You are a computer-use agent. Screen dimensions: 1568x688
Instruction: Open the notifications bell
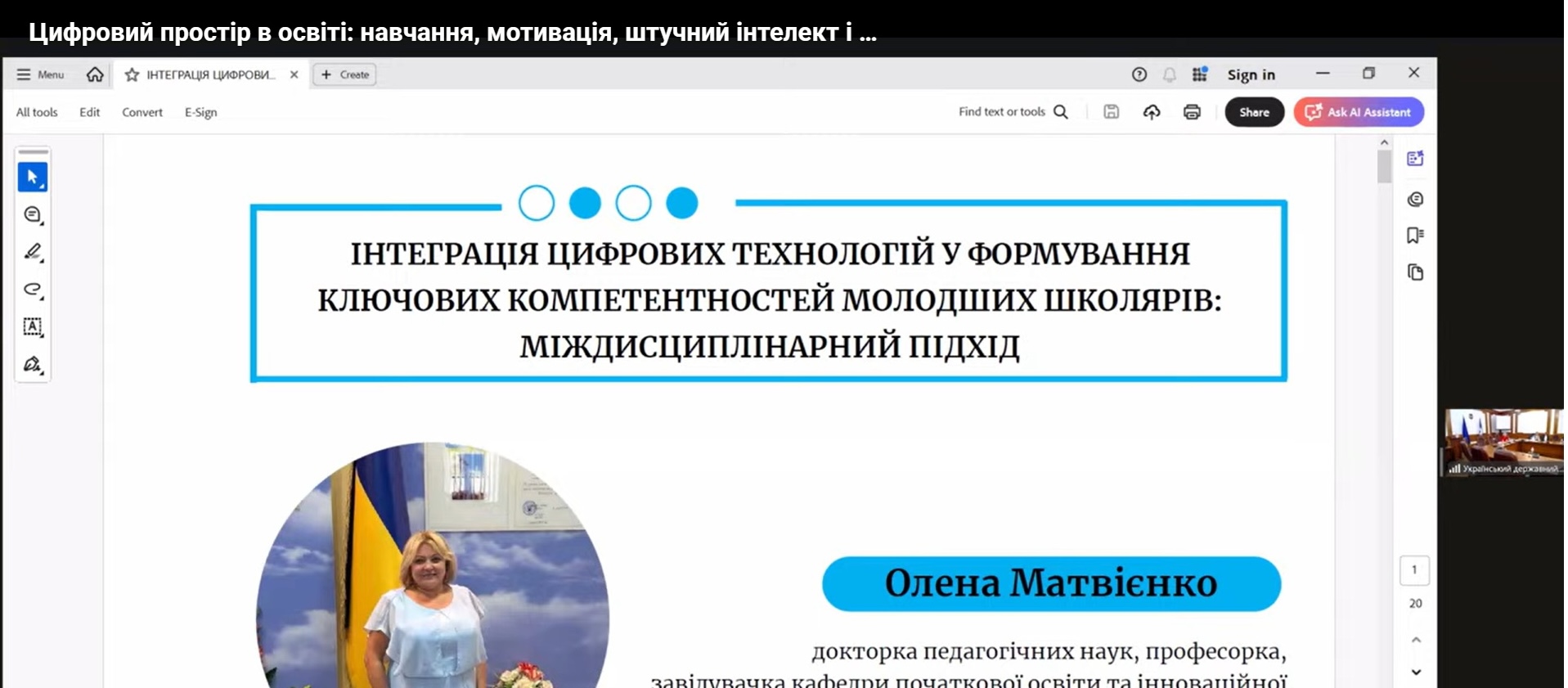(x=1170, y=74)
